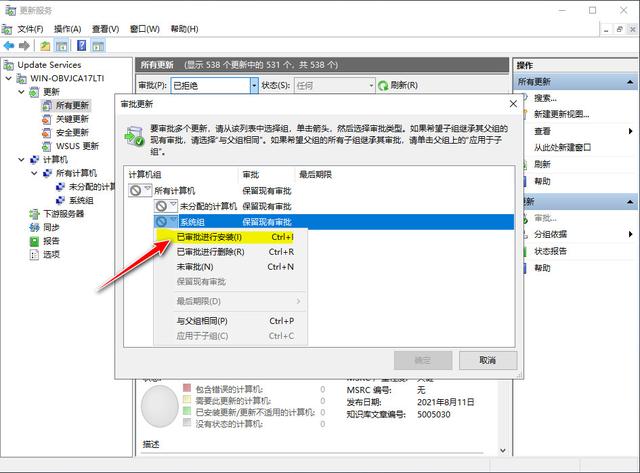Collapse the 计算机 tree node
The height and width of the screenshot is (473, 640).
22,160
